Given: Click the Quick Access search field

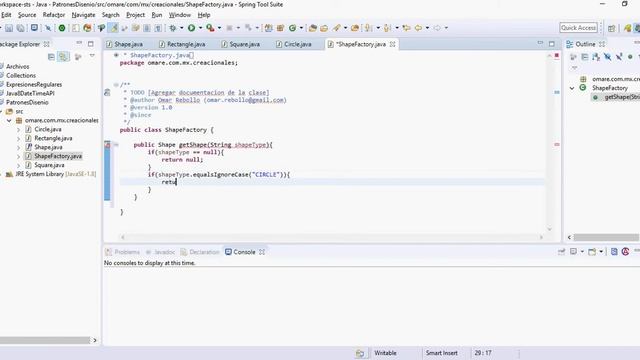Looking at the screenshot, I should tap(578, 28).
